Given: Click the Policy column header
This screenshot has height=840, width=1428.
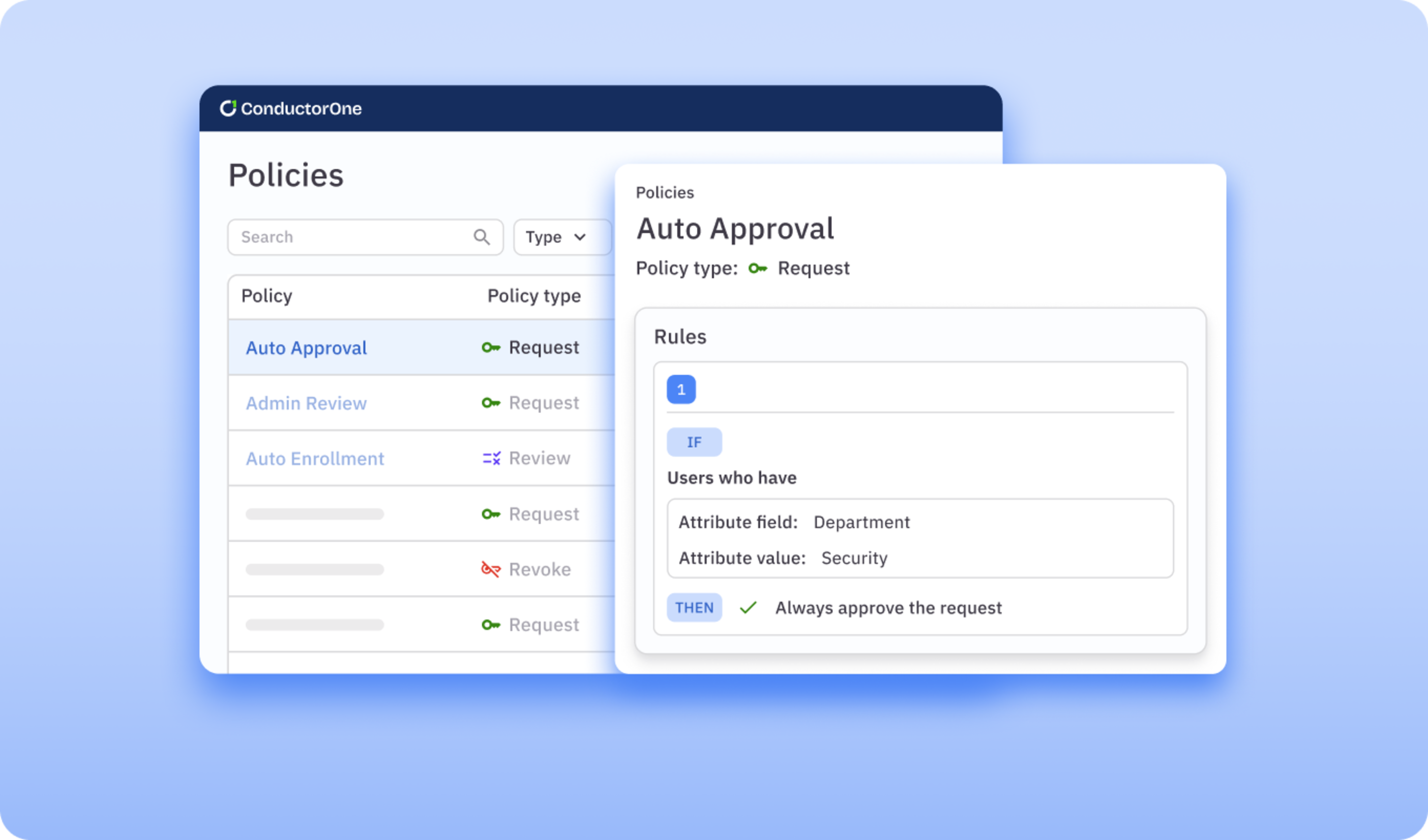Looking at the screenshot, I should [x=266, y=295].
